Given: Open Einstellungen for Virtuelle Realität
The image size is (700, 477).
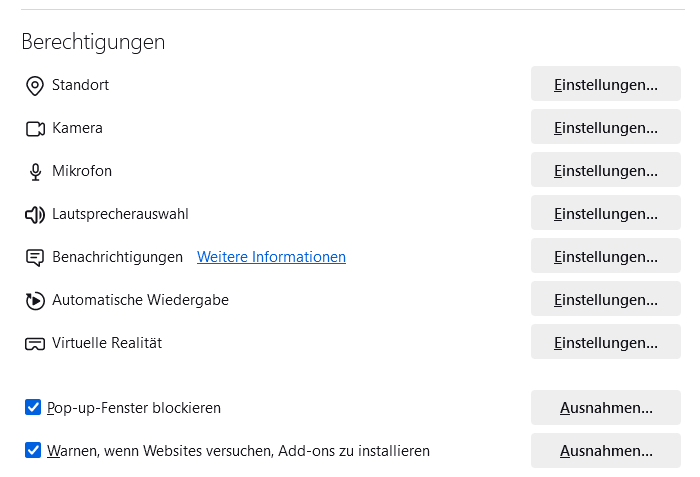Looking at the screenshot, I should pyautogui.click(x=606, y=342).
